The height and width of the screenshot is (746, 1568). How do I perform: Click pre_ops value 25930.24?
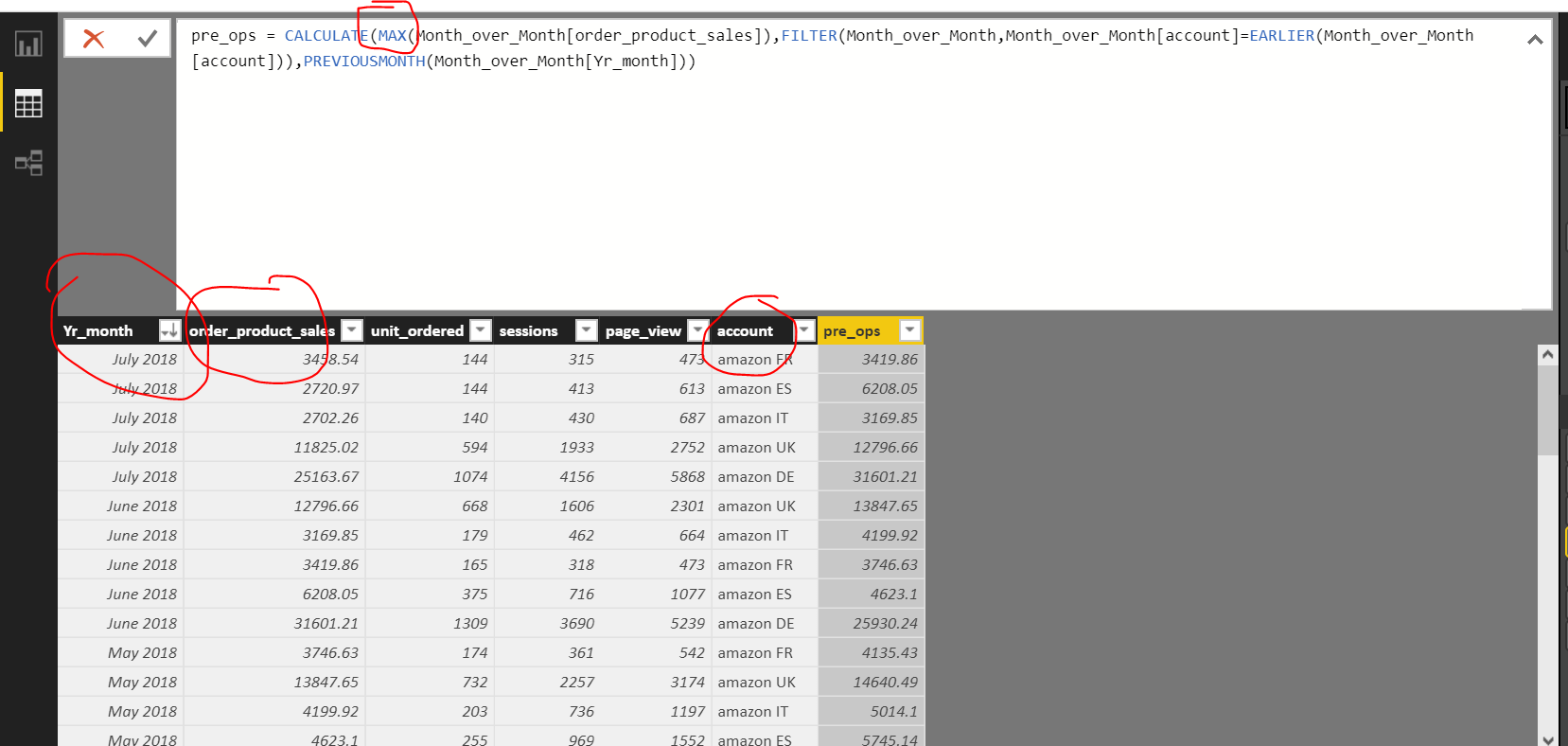coord(872,623)
